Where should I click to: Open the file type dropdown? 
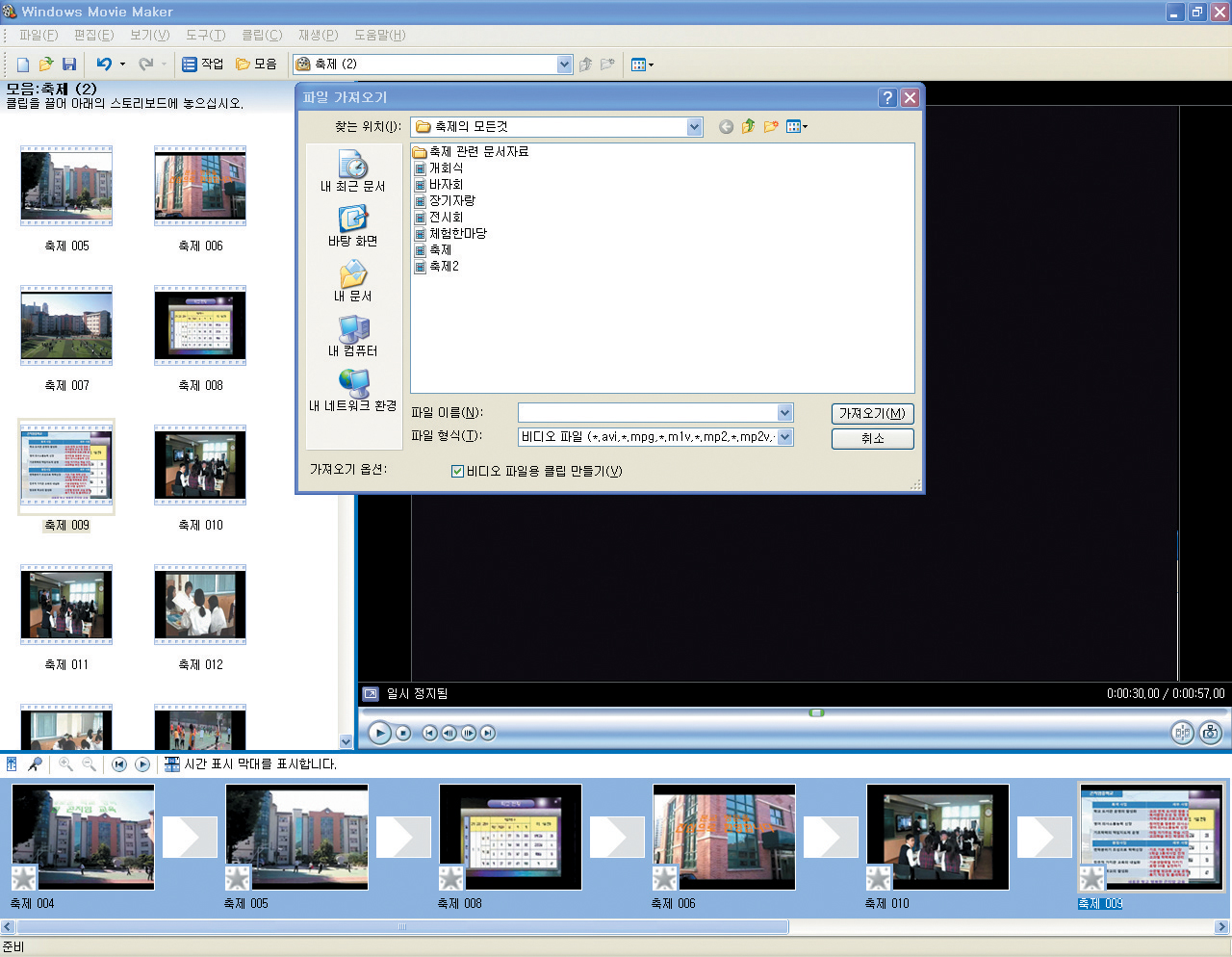[784, 437]
